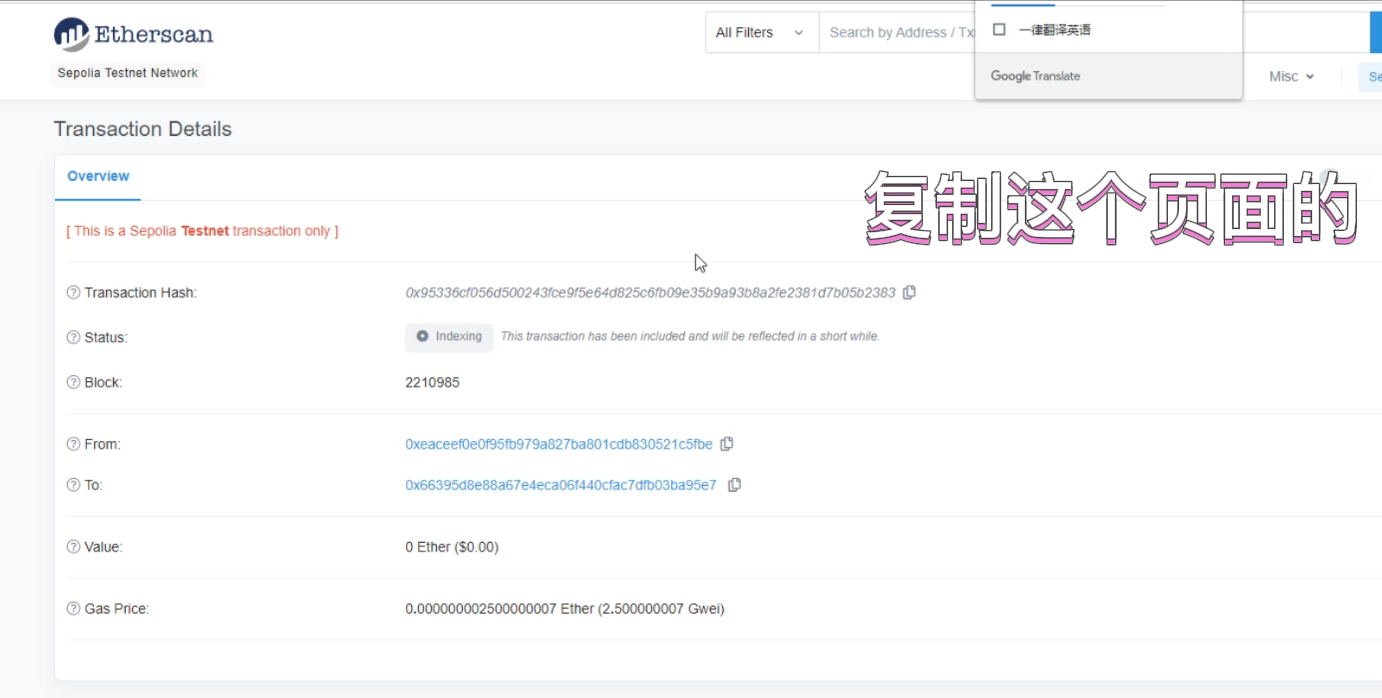The image size is (1382, 698).
Task: Click help icon beside Transaction Hash
Action: 73,293
